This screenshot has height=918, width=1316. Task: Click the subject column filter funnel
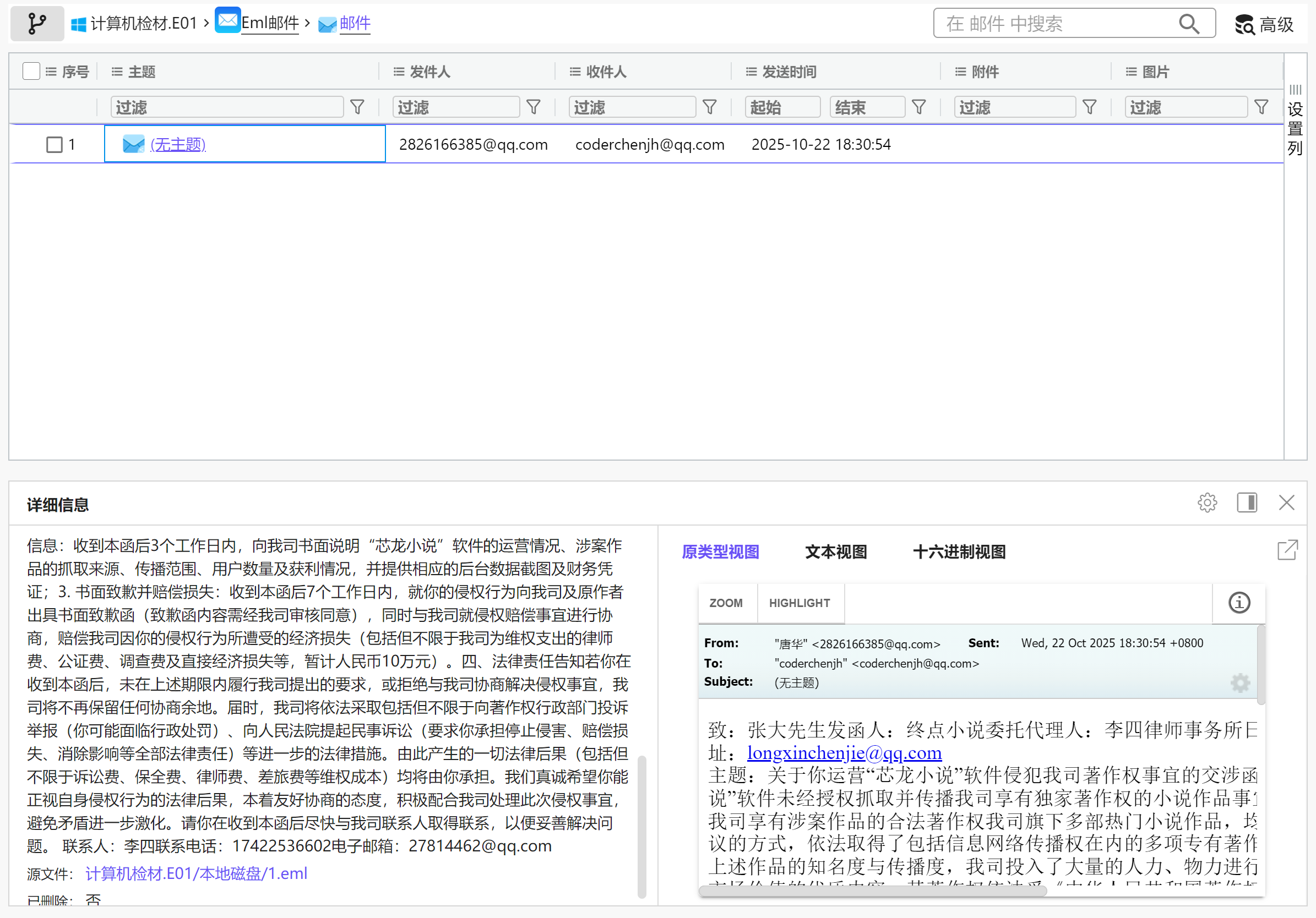tap(357, 107)
